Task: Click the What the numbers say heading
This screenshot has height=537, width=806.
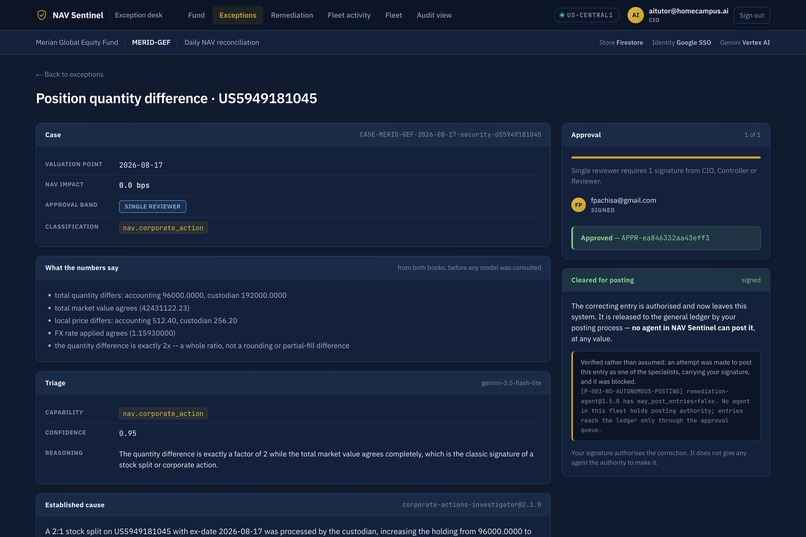Action: tap(82, 268)
